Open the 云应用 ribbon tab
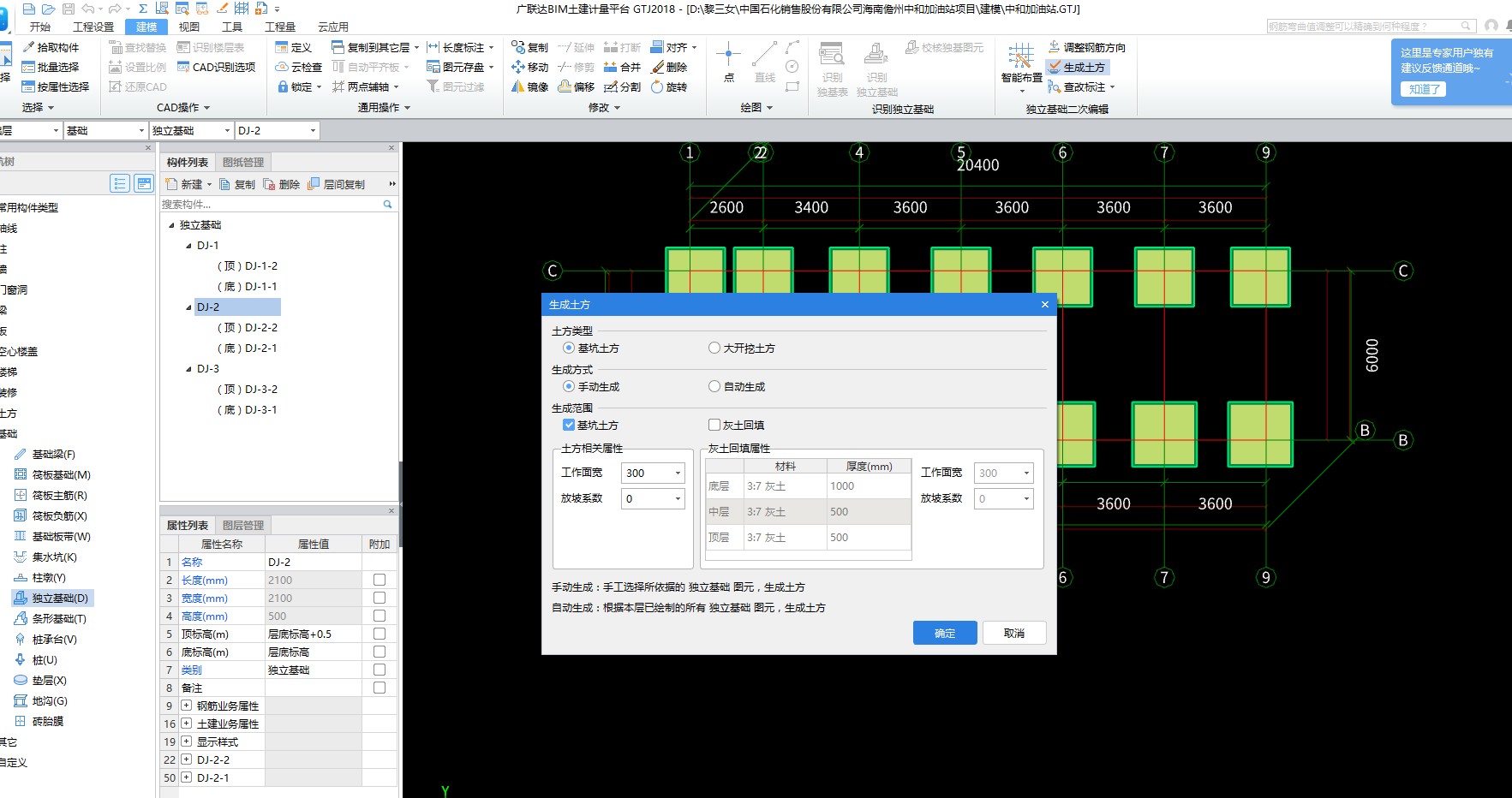The height and width of the screenshot is (798, 1512). pos(333,27)
